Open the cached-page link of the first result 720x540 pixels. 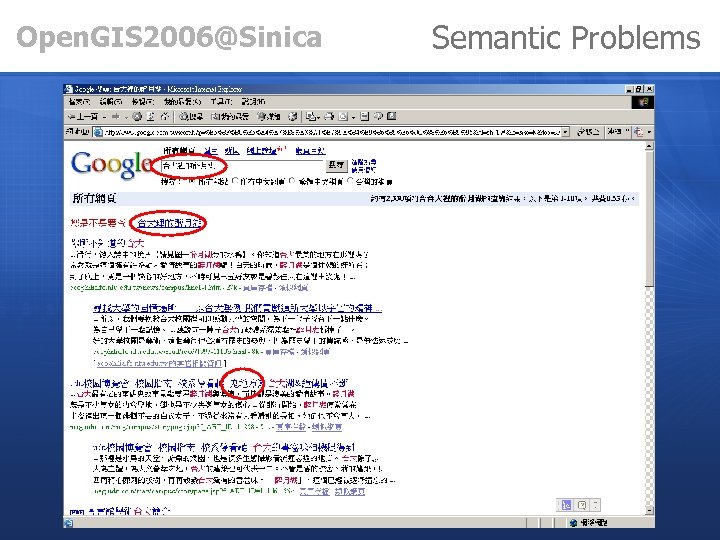click(x=257, y=288)
